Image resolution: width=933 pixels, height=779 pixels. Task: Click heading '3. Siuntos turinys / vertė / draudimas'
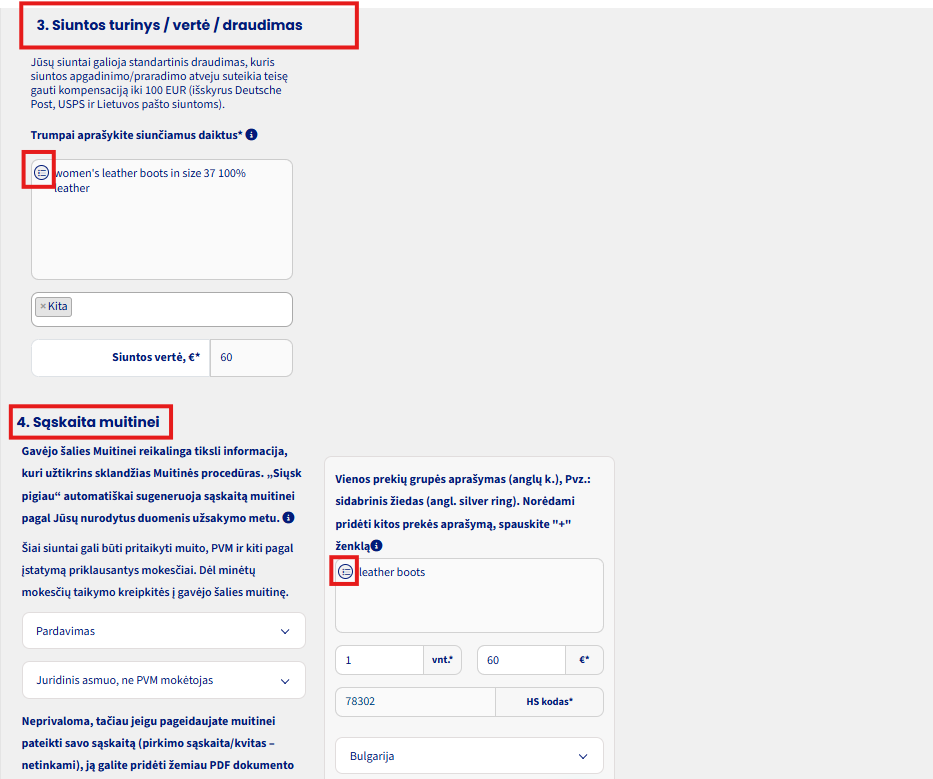coord(170,25)
